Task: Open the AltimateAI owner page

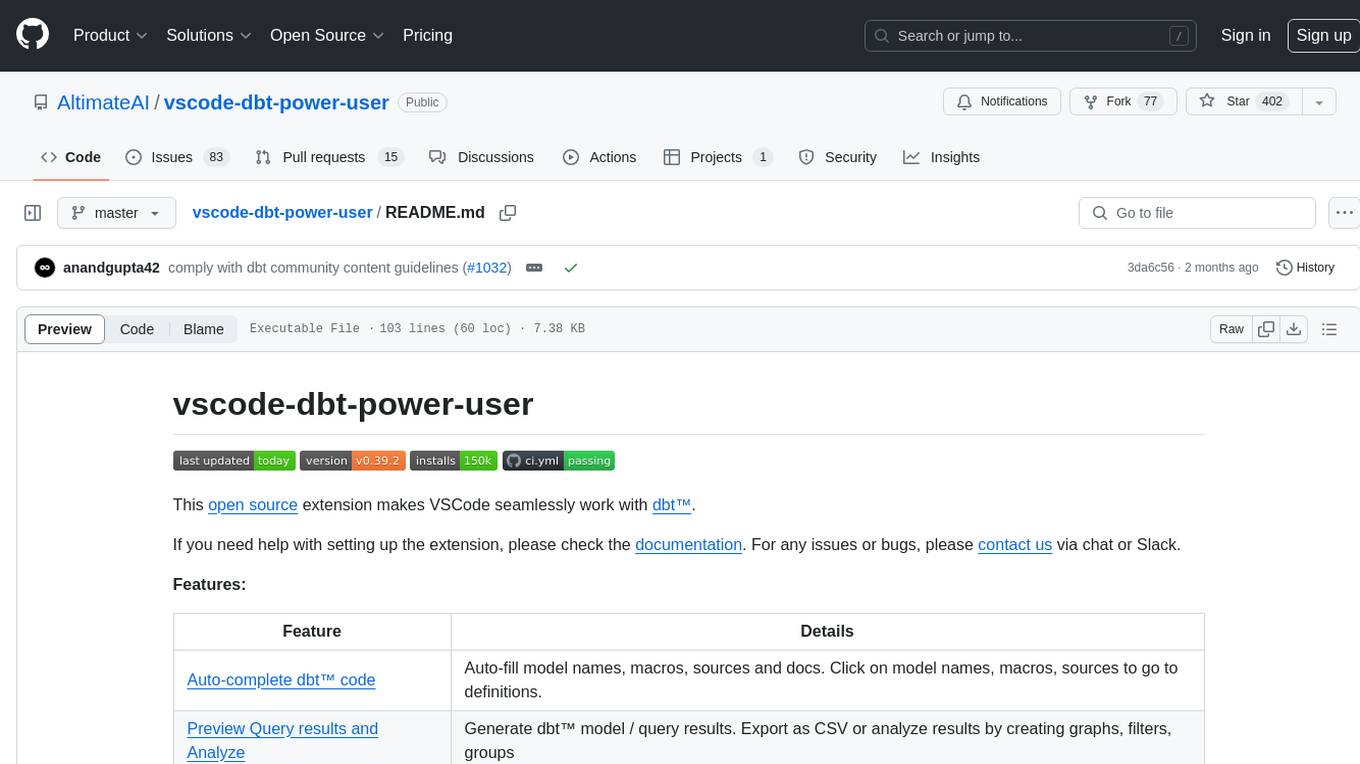Action: tap(103, 102)
